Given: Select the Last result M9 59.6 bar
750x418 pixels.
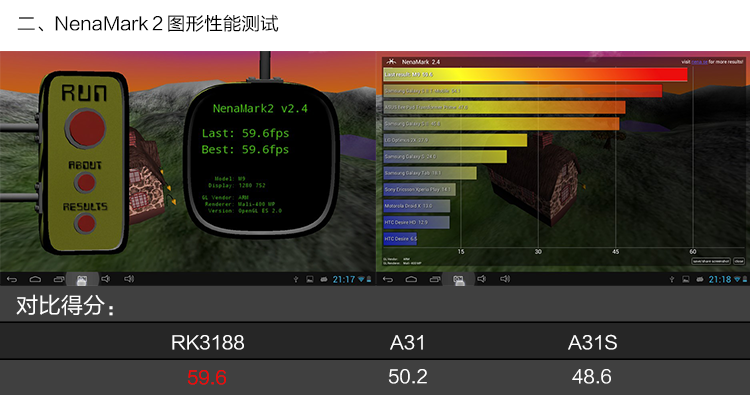Looking at the screenshot, I should tap(535, 74).
